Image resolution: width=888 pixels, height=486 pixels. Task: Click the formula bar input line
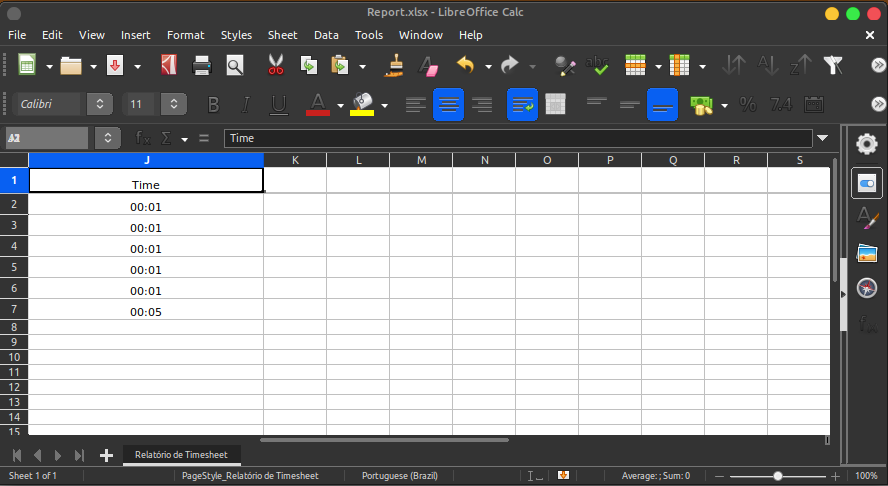[x=518, y=138]
